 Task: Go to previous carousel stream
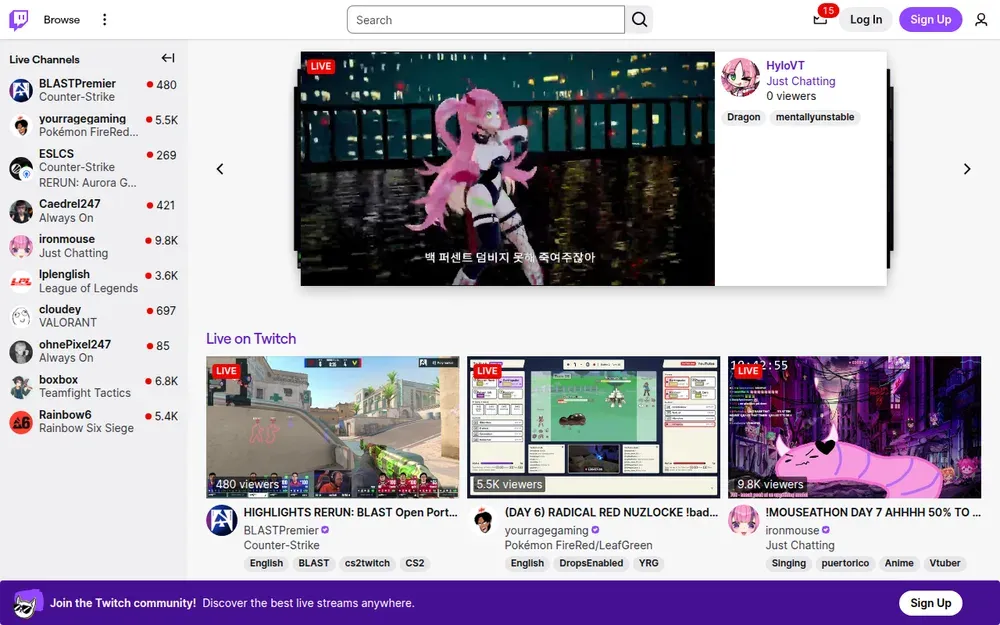tap(220, 169)
